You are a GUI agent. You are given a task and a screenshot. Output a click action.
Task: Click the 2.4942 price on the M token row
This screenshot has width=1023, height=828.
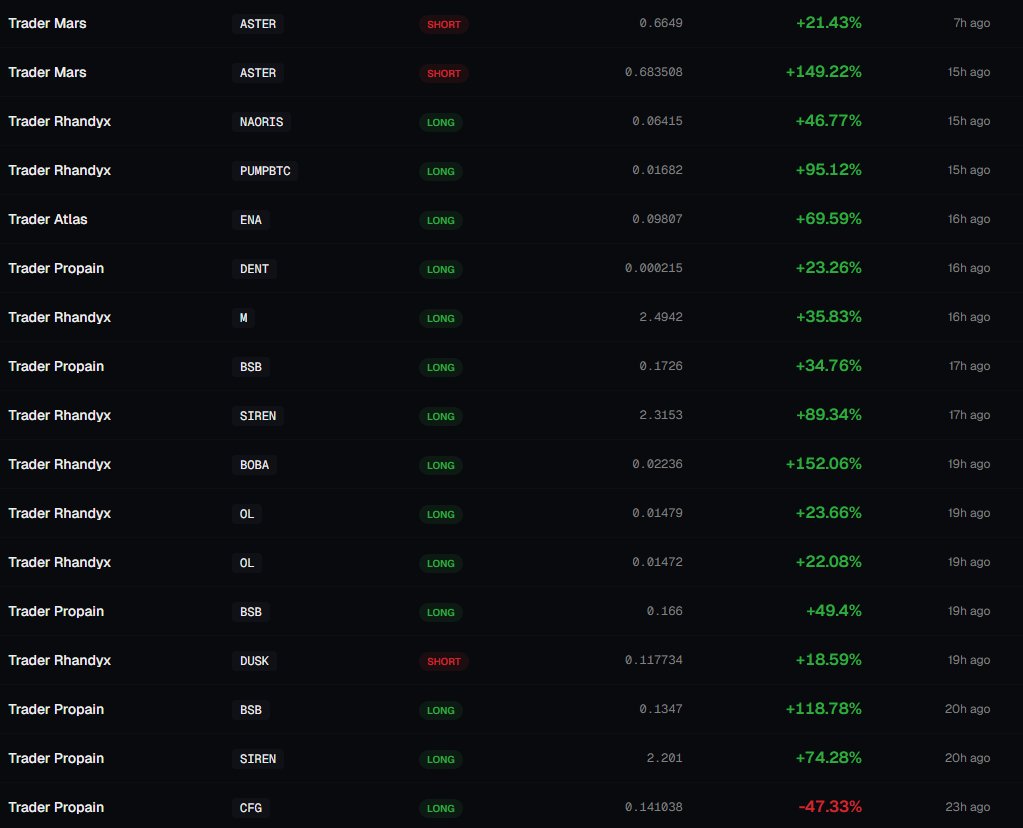click(x=660, y=317)
